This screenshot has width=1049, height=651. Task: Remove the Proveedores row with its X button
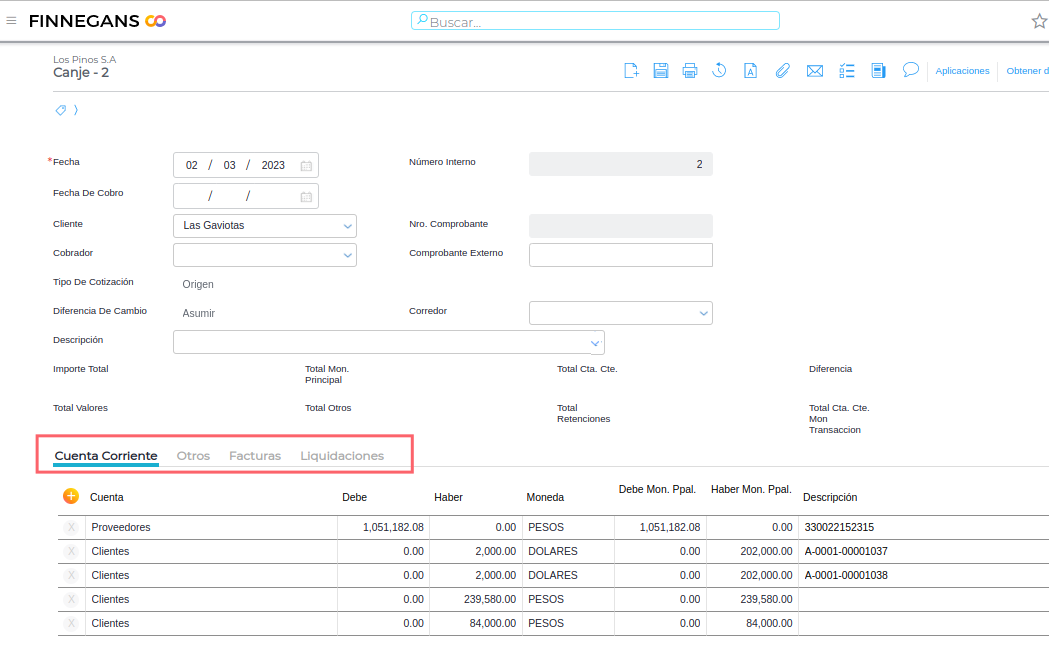(71, 527)
